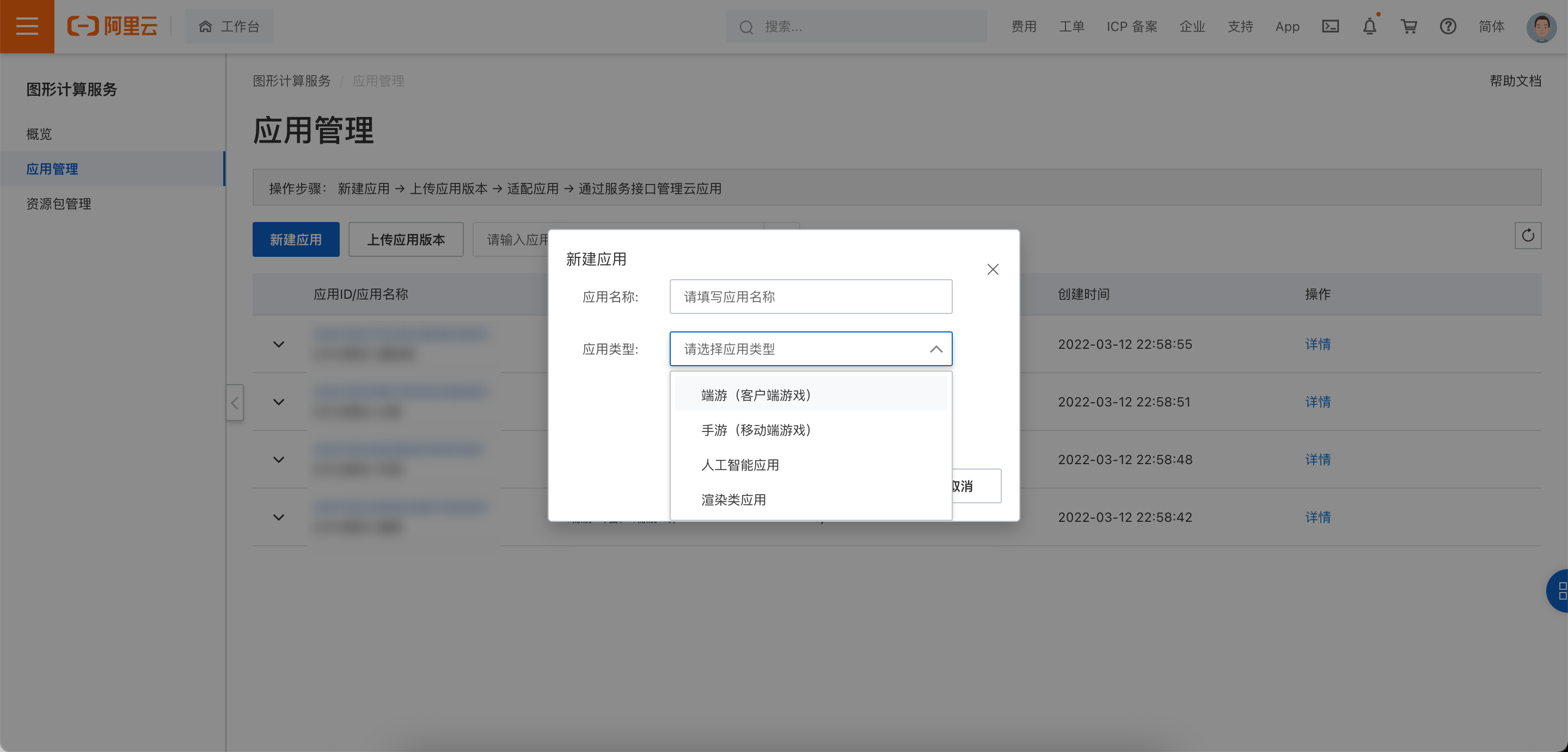Collapse the left sidebar panel

click(234, 403)
